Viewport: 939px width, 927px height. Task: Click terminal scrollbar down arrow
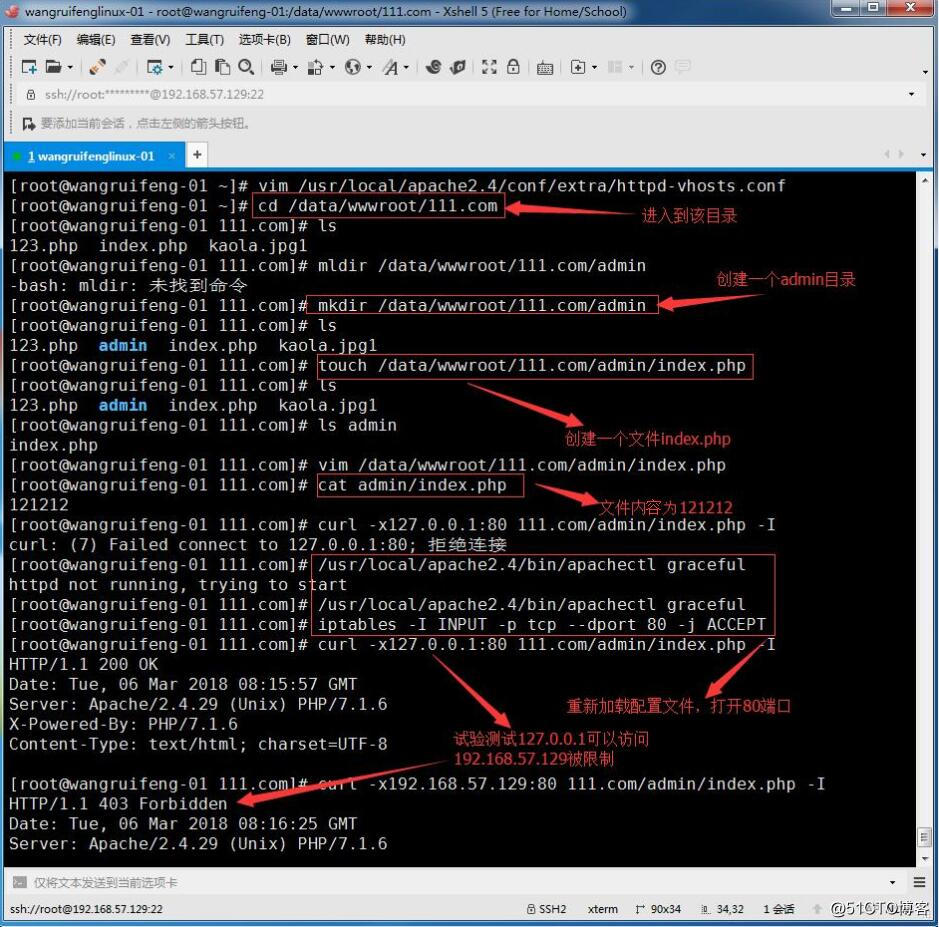tap(925, 859)
